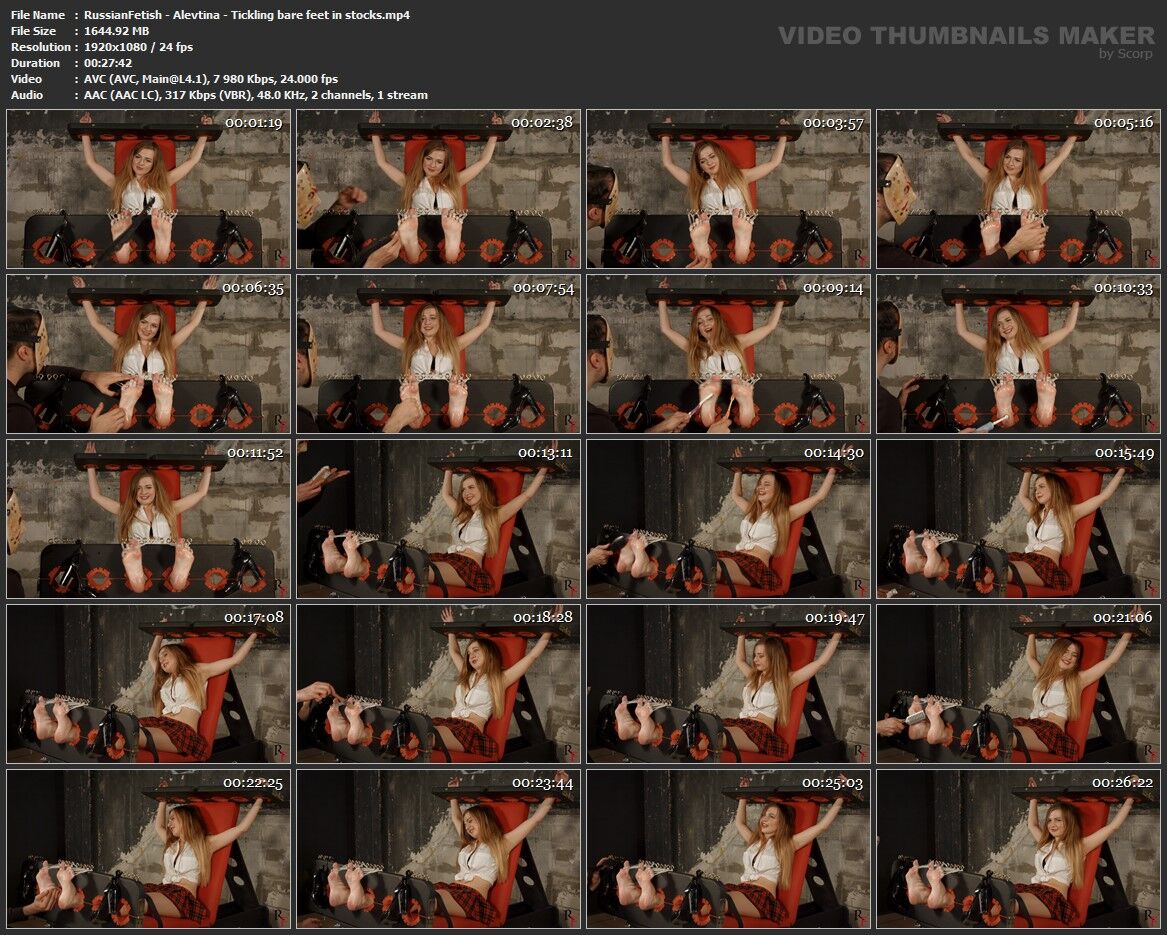
Task: Open the thumbnail marked 00:03:57
Action: (728, 189)
